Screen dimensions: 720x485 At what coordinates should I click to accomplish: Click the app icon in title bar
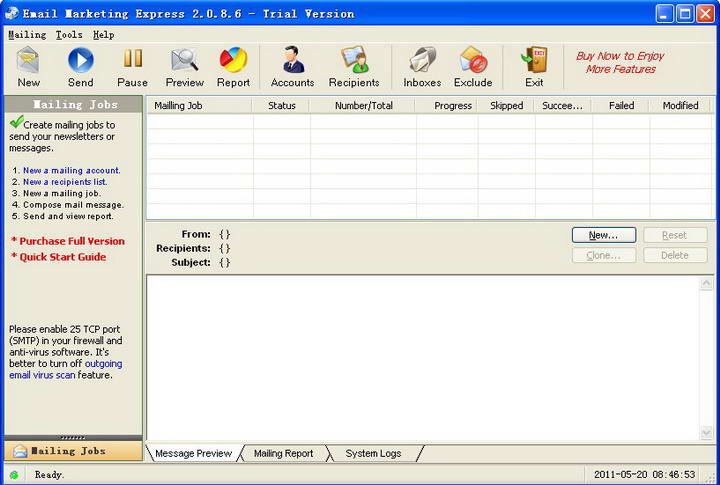tap(11, 13)
